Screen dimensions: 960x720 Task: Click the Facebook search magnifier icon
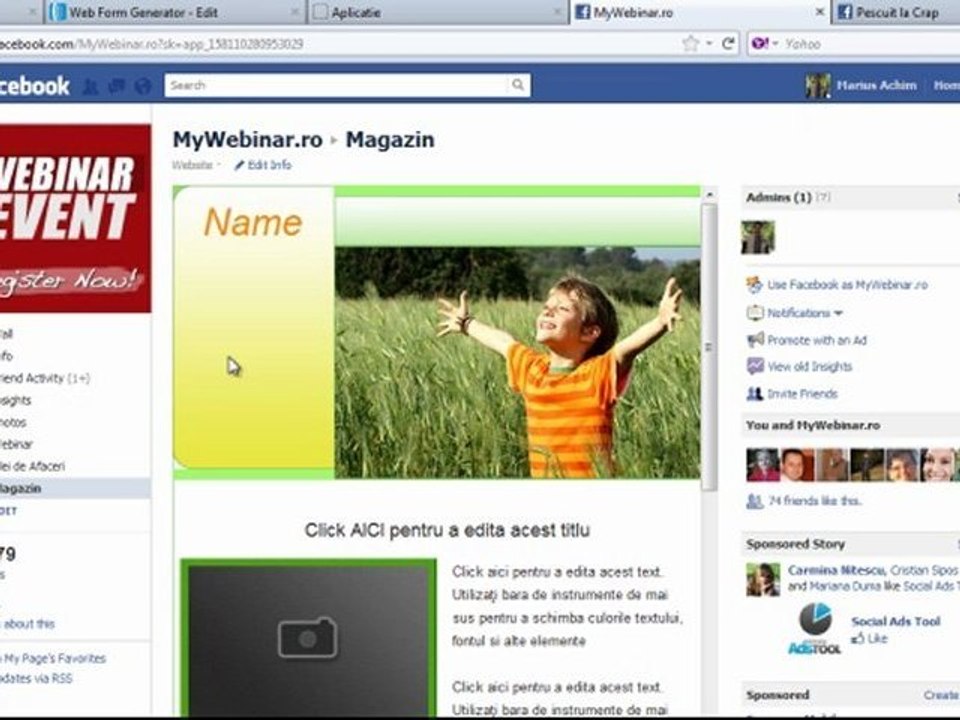(518, 85)
